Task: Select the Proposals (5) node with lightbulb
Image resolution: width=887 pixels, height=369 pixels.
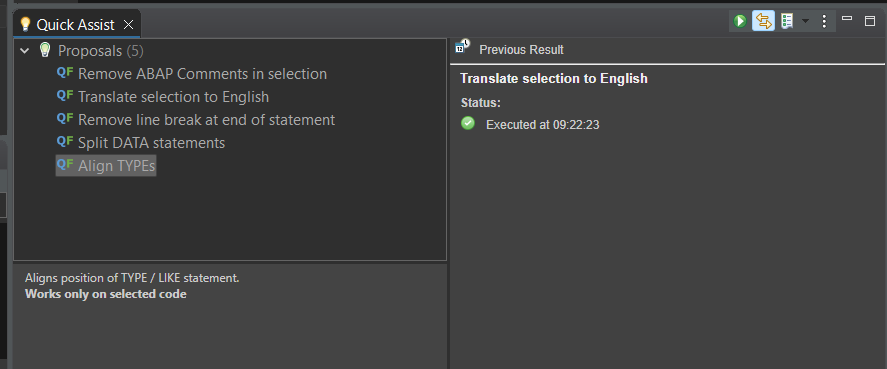Action: pyautogui.click(x=91, y=51)
